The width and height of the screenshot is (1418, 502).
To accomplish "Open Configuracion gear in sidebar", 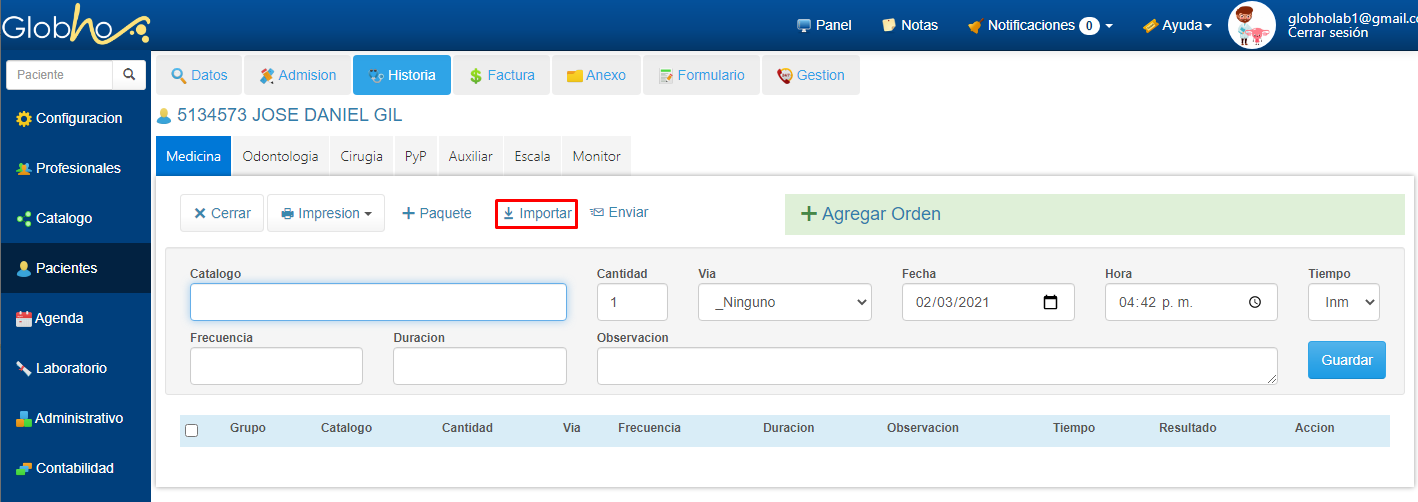I will (24, 119).
